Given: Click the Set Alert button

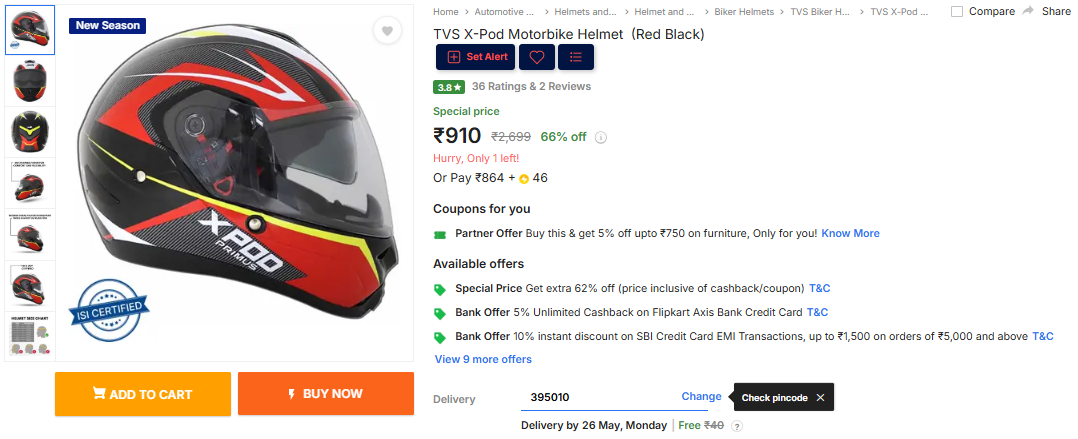Looking at the screenshot, I should pos(478,57).
